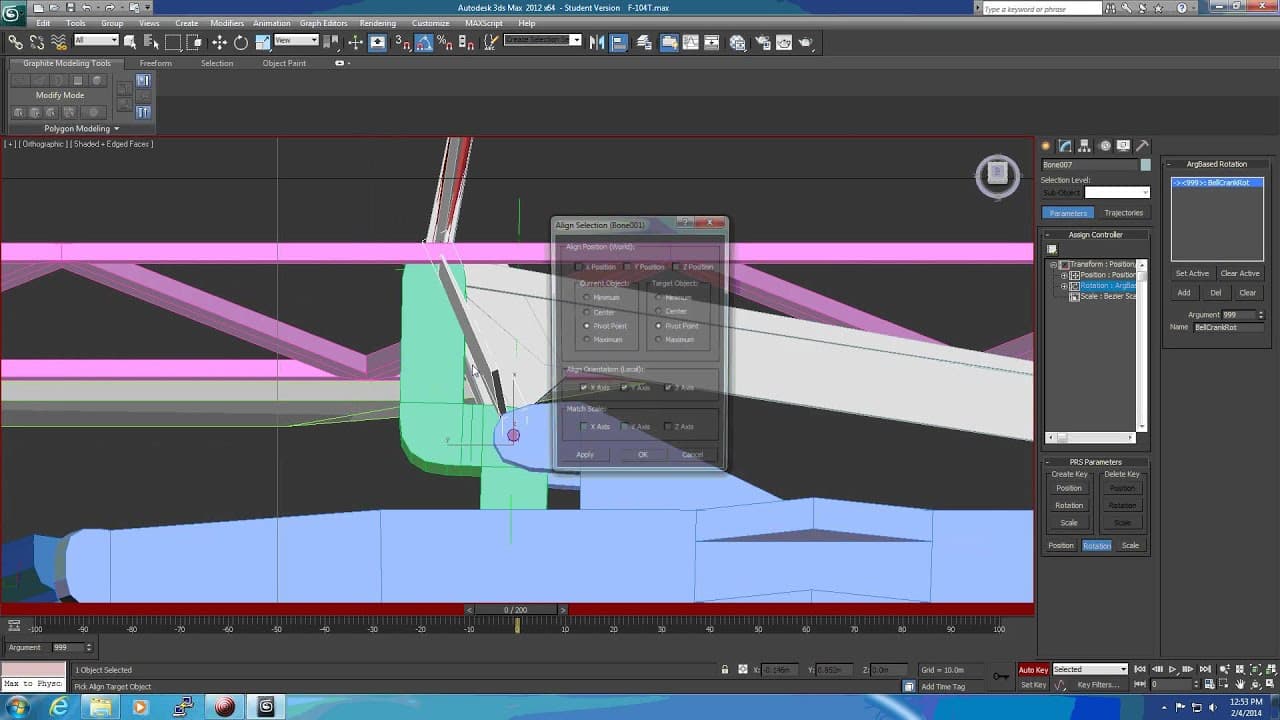Click OK in Align Selection dialog

coord(643,455)
